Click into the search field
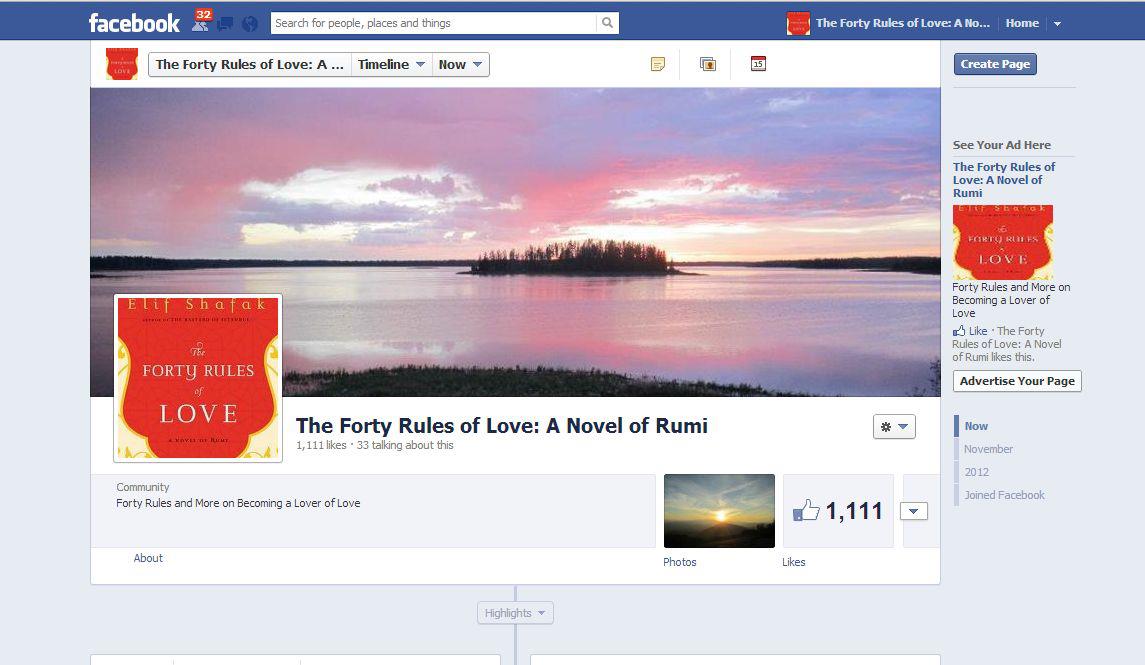This screenshot has height=665, width=1145. (x=433, y=23)
